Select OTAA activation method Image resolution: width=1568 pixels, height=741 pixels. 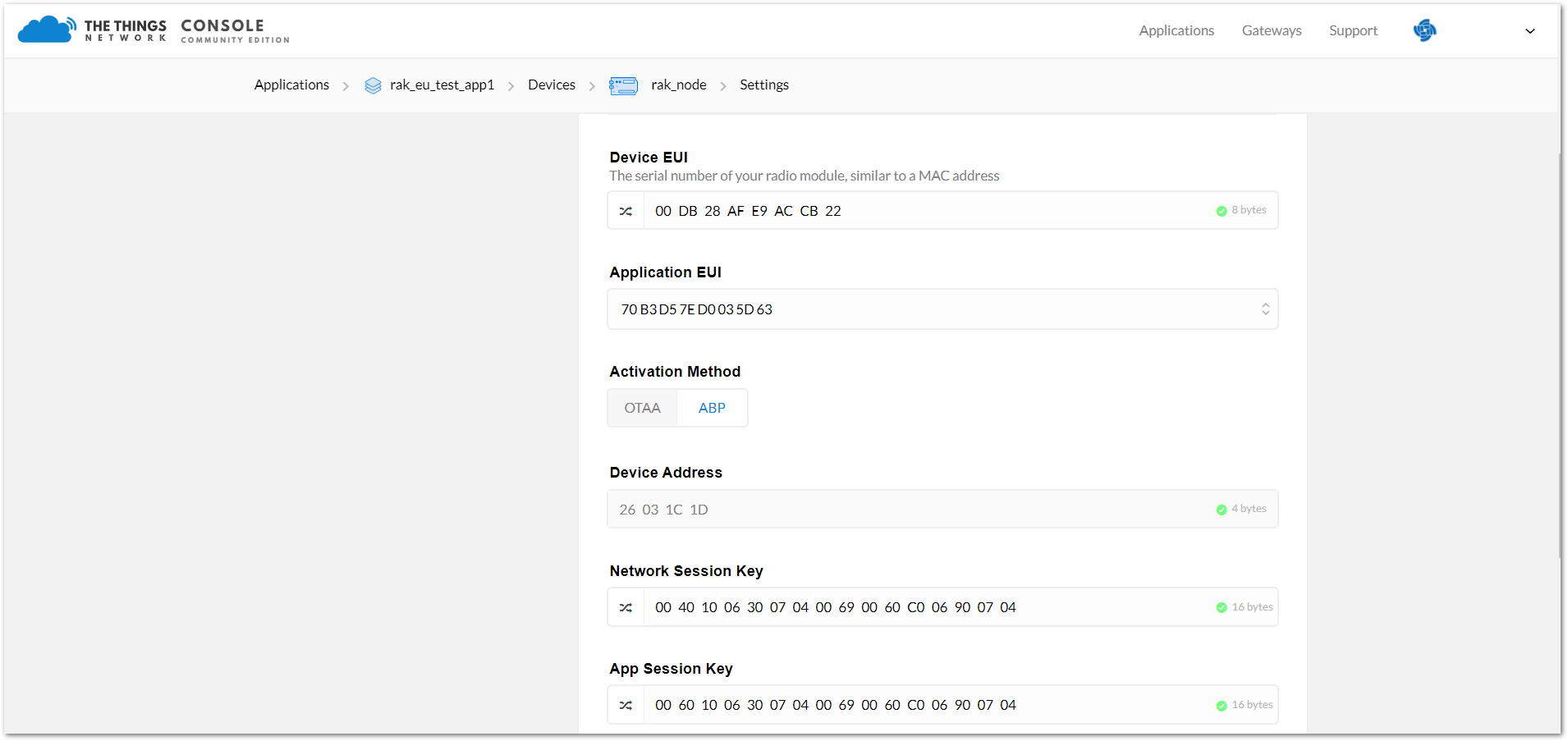pyautogui.click(x=642, y=408)
